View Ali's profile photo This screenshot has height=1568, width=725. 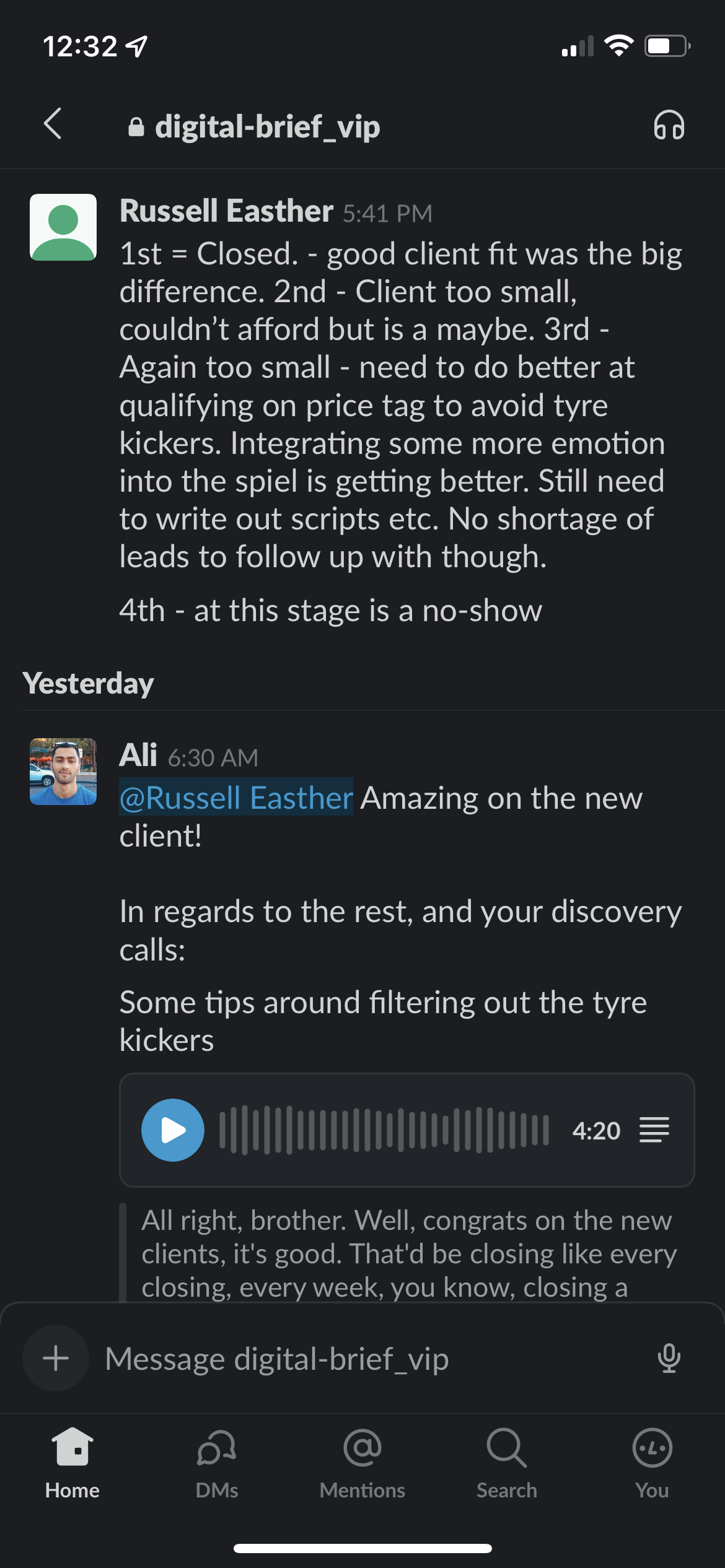(x=63, y=772)
